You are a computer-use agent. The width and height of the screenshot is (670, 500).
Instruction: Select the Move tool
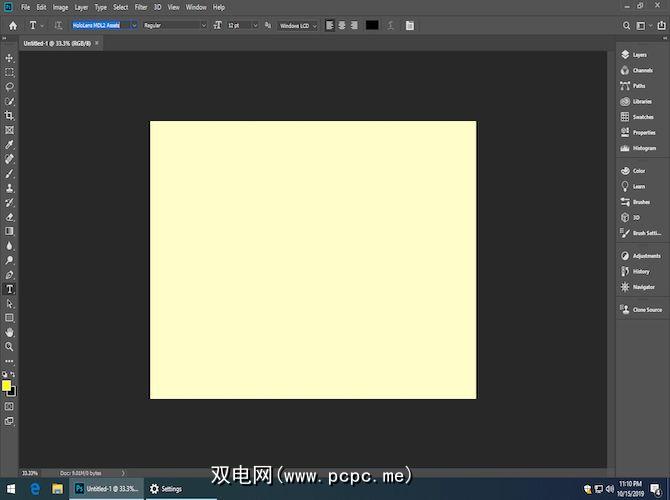(x=10, y=58)
